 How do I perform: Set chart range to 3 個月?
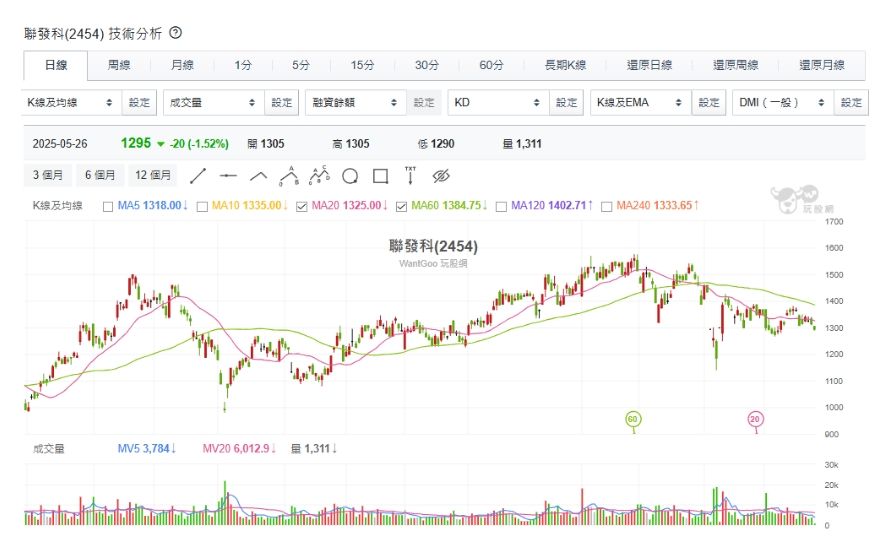(47, 175)
